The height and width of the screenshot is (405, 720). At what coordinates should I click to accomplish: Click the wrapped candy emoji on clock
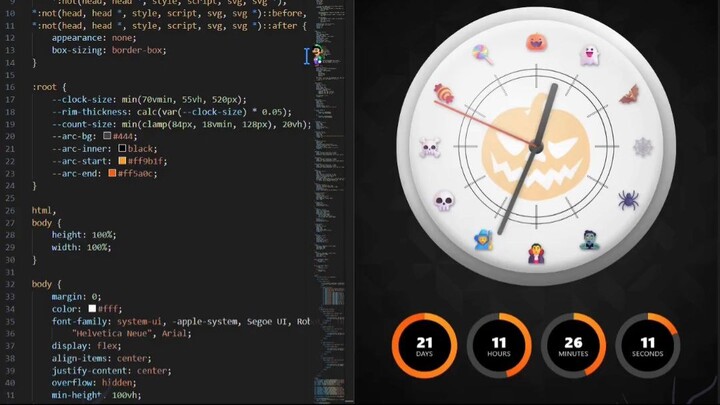444,94
